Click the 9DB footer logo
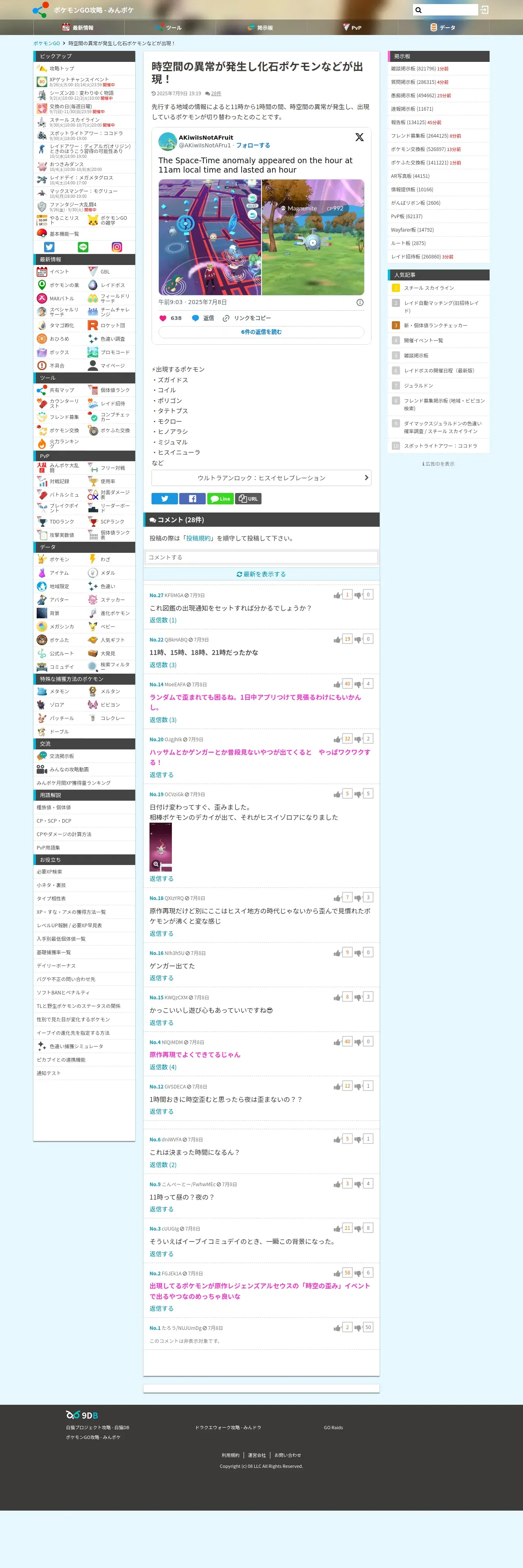The image size is (523, 1568). 82,1415
